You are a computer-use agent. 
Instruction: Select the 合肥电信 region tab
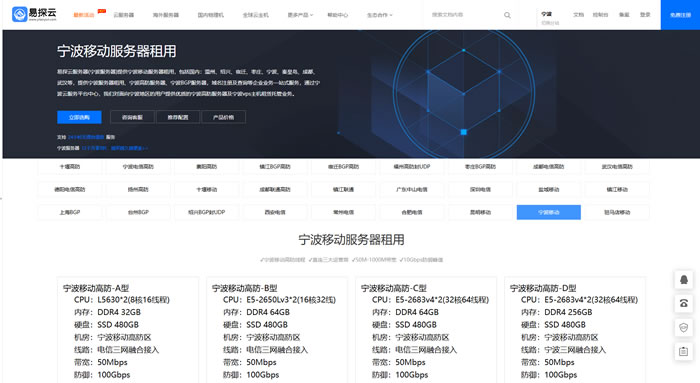[412, 212]
